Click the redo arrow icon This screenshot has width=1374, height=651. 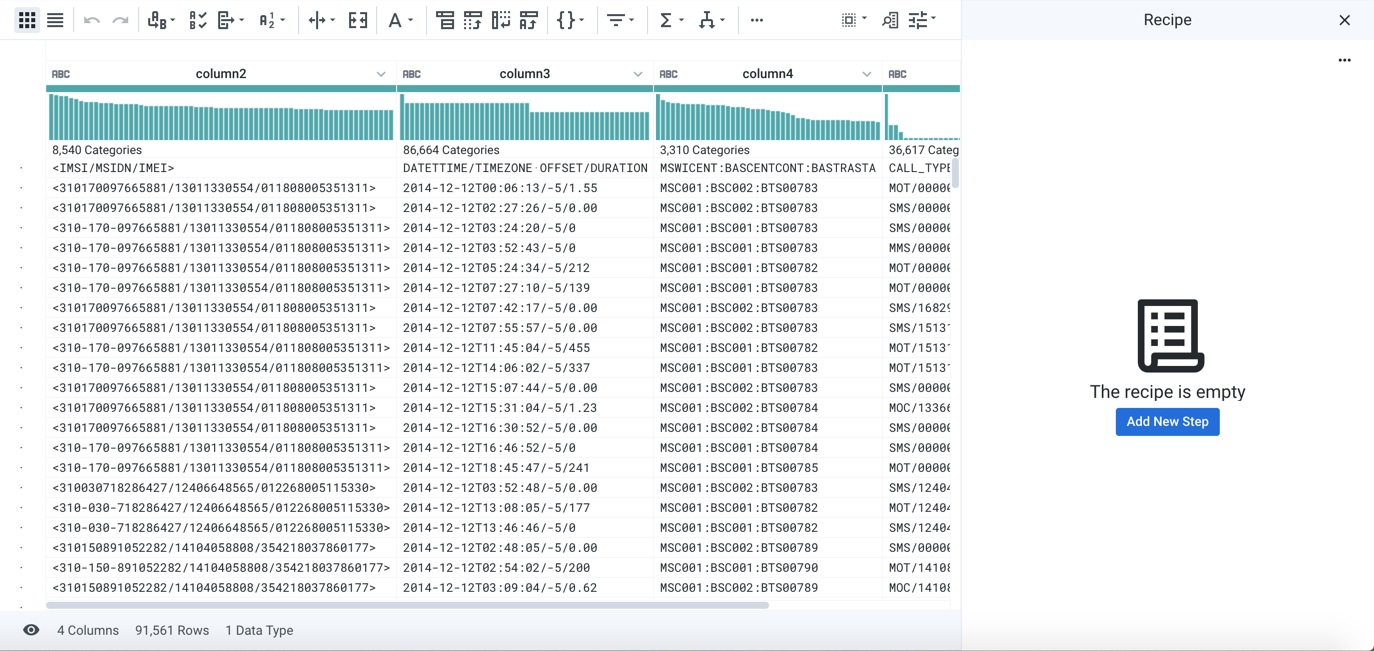pos(120,20)
